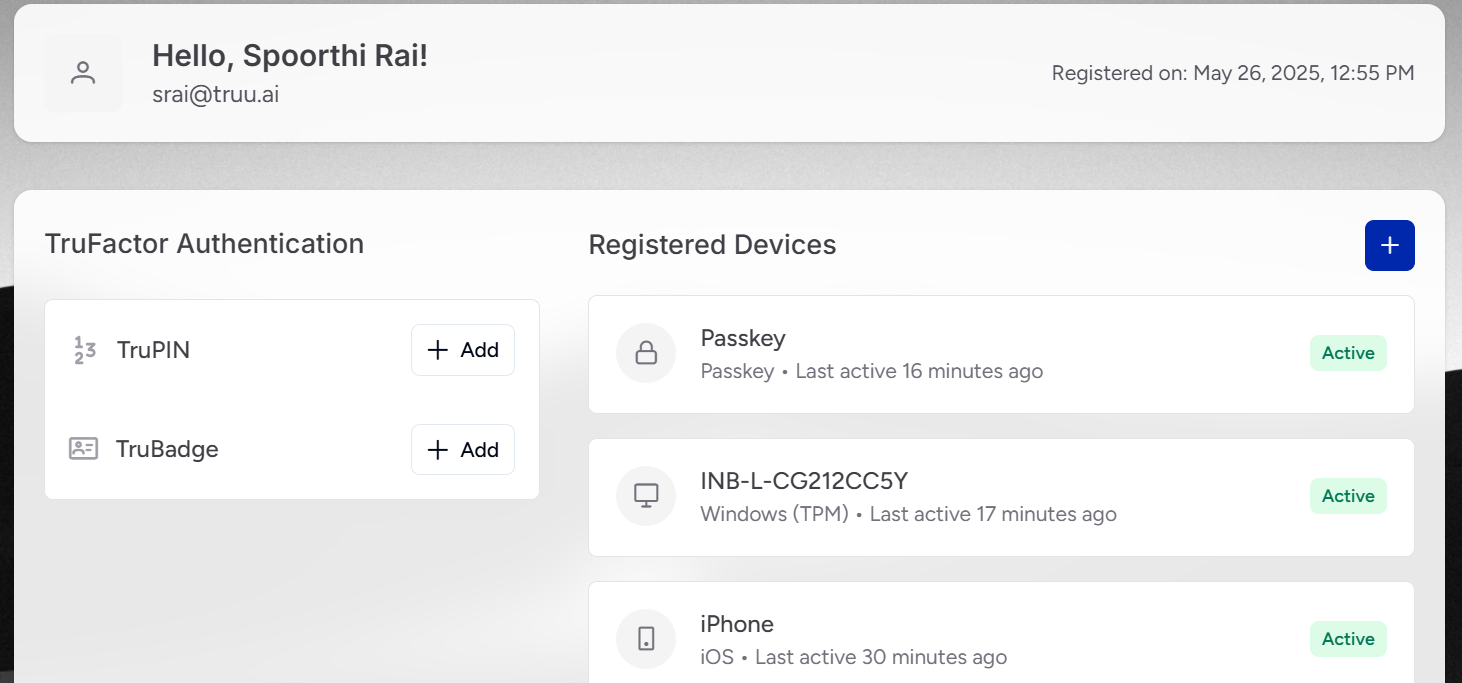
Task: Click the srai@truu.ai email address
Action: tap(215, 95)
